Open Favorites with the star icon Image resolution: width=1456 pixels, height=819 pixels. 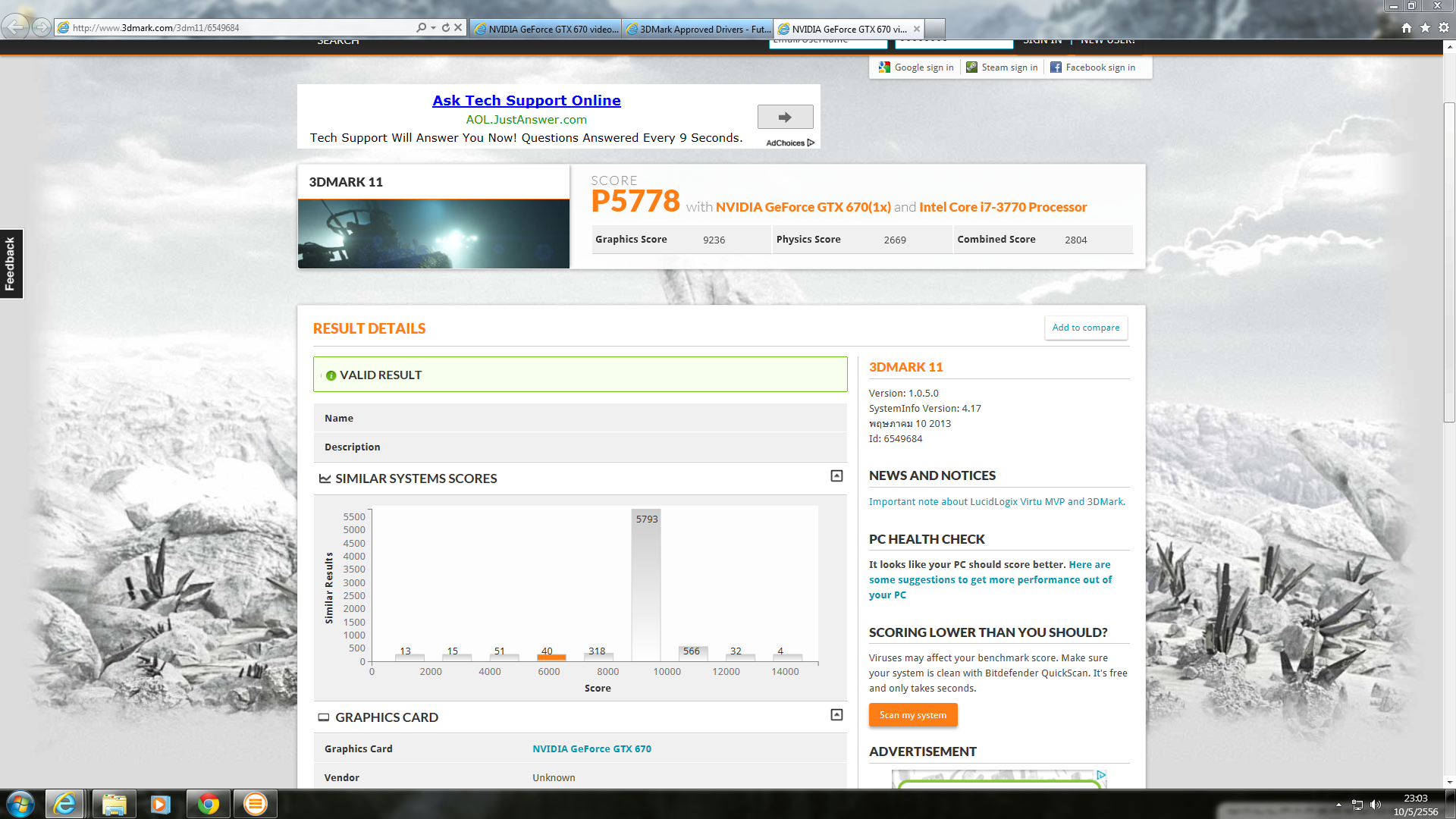click(x=1426, y=28)
